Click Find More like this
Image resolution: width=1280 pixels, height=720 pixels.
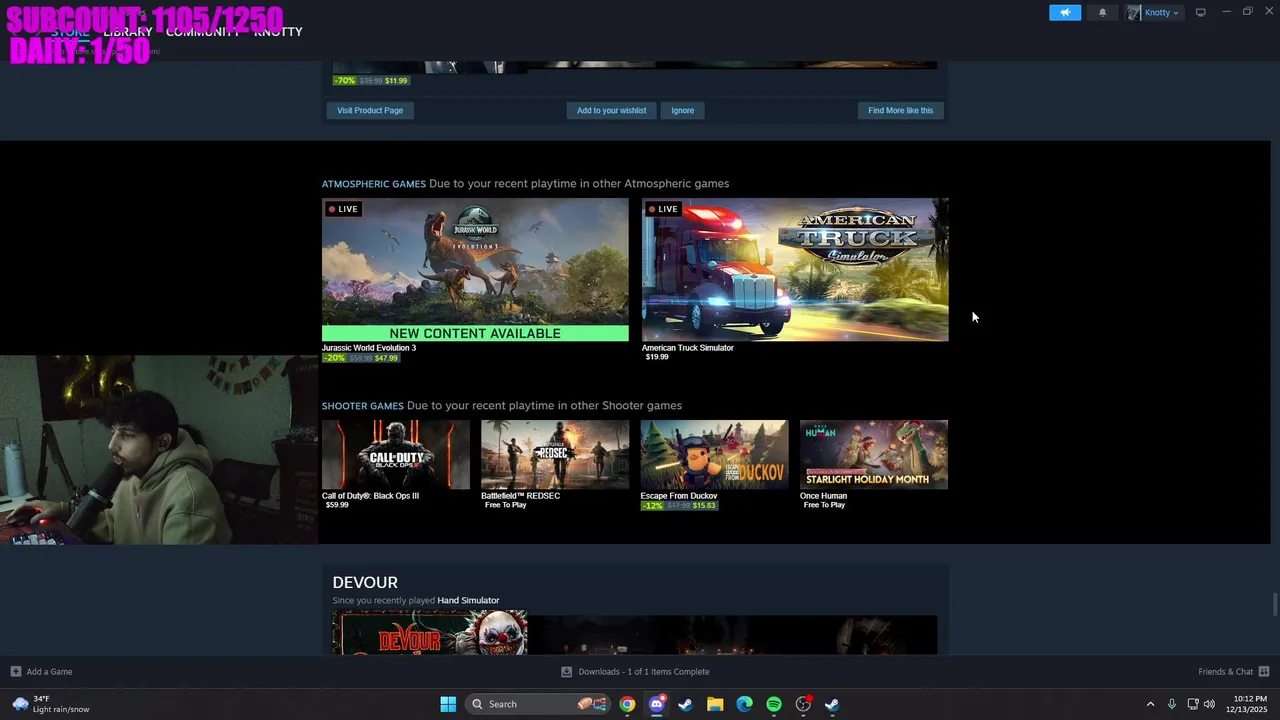pos(900,110)
